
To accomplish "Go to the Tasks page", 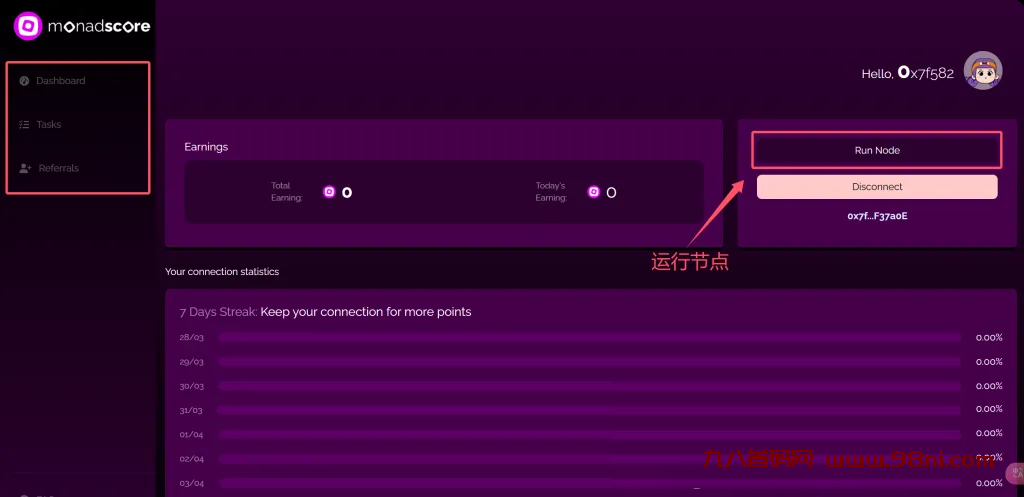I will pyautogui.click(x=49, y=125).
